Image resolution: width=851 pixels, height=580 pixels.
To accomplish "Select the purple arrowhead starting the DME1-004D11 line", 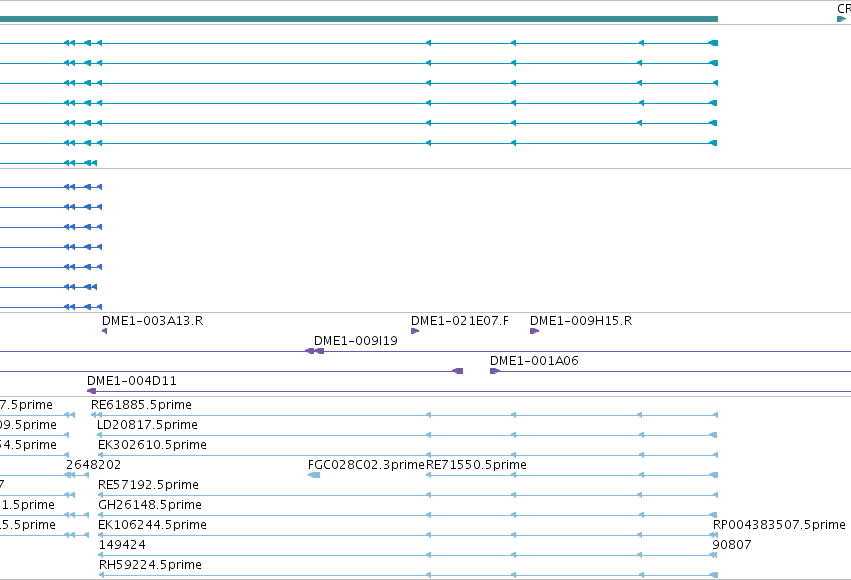I will tap(92, 391).
